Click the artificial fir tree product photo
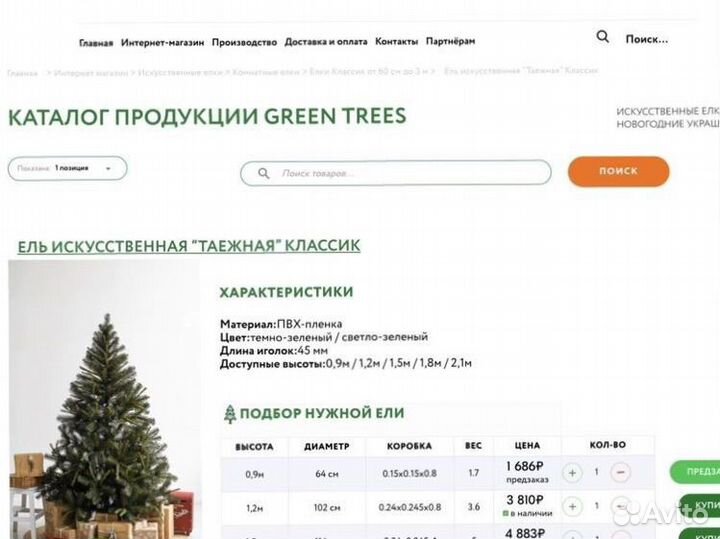The image size is (720, 539). pos(104,399)
